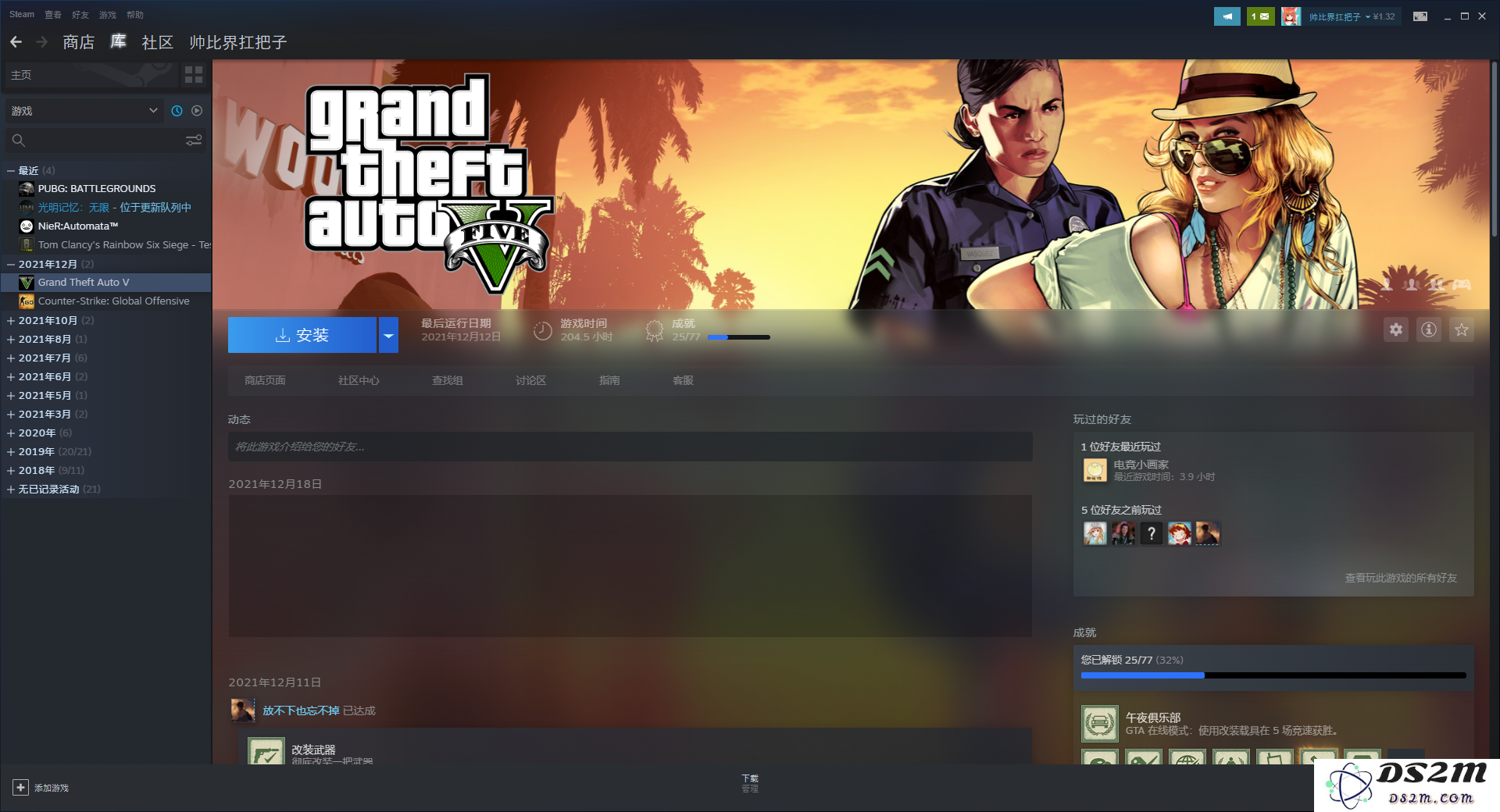1500x812 pixels.
Task: Click the library search input field
Action: [105, 141]
